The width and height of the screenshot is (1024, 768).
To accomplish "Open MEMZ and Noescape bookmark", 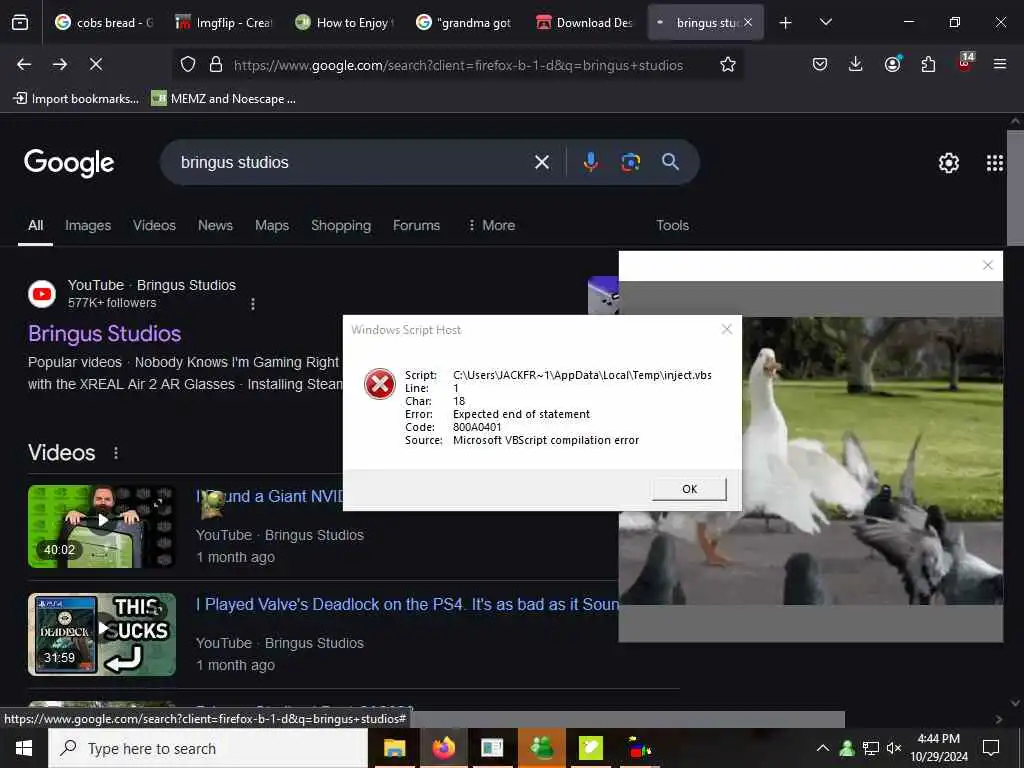I will [223, 99].
